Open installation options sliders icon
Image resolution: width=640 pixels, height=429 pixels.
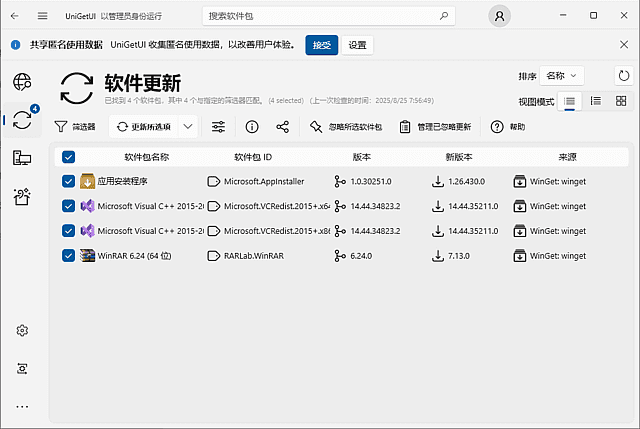coord(219,127)
